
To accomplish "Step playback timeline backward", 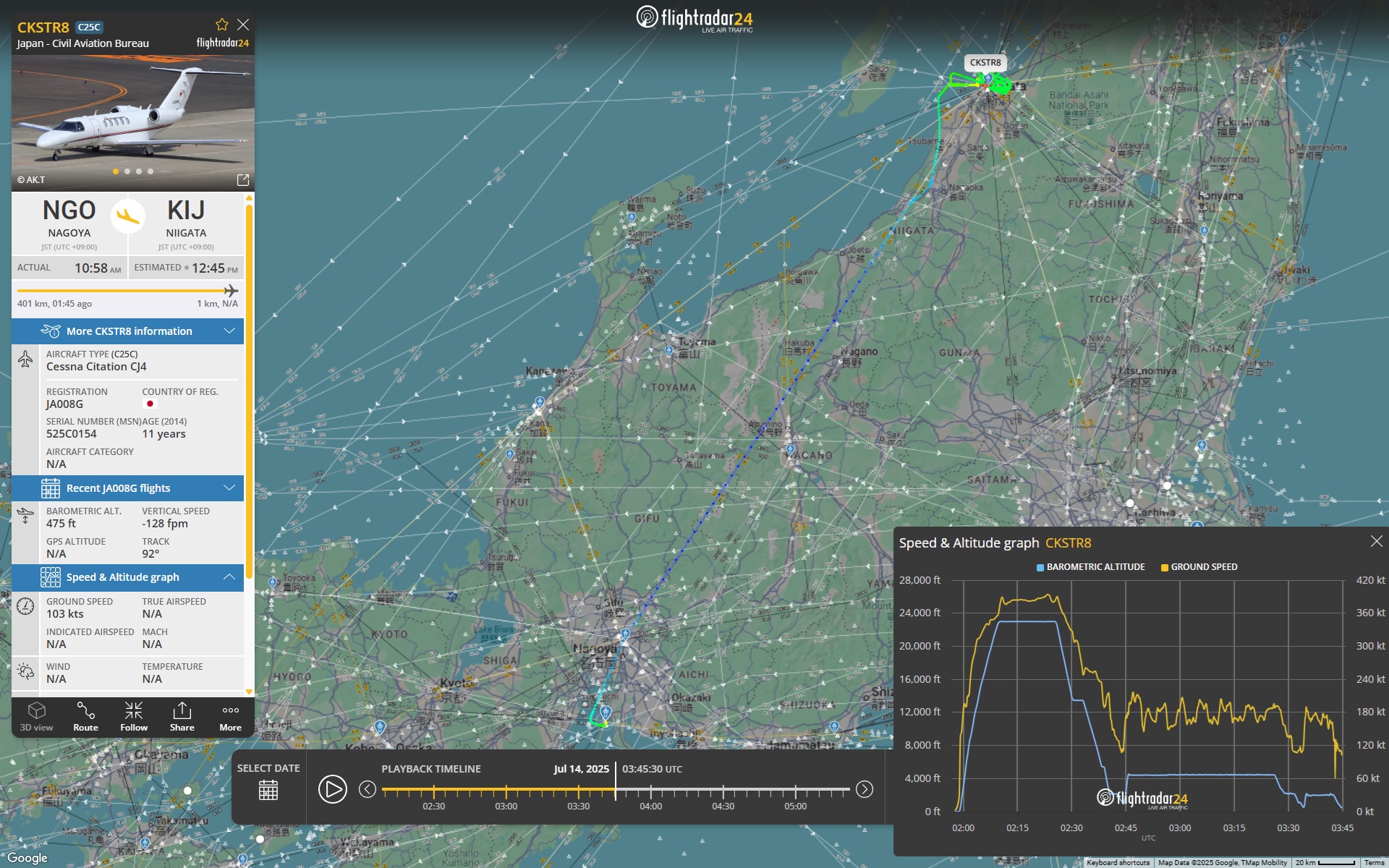I will (x=368, y=789).
